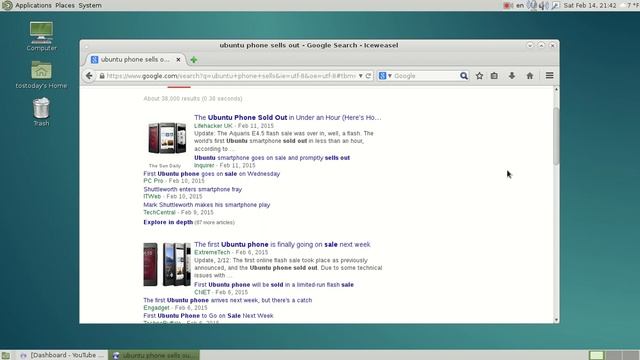Switch to the Dashboard - YouTube taskbar window
640x360 pixels.
click(63, 355)
